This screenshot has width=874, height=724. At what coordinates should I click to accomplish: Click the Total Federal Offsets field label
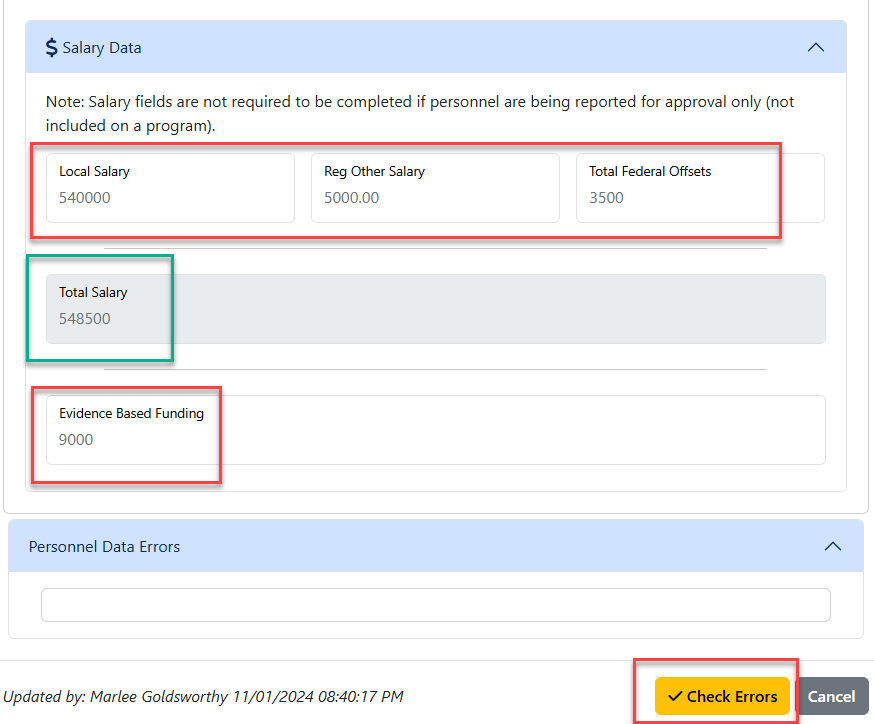(x=650, y=171)
